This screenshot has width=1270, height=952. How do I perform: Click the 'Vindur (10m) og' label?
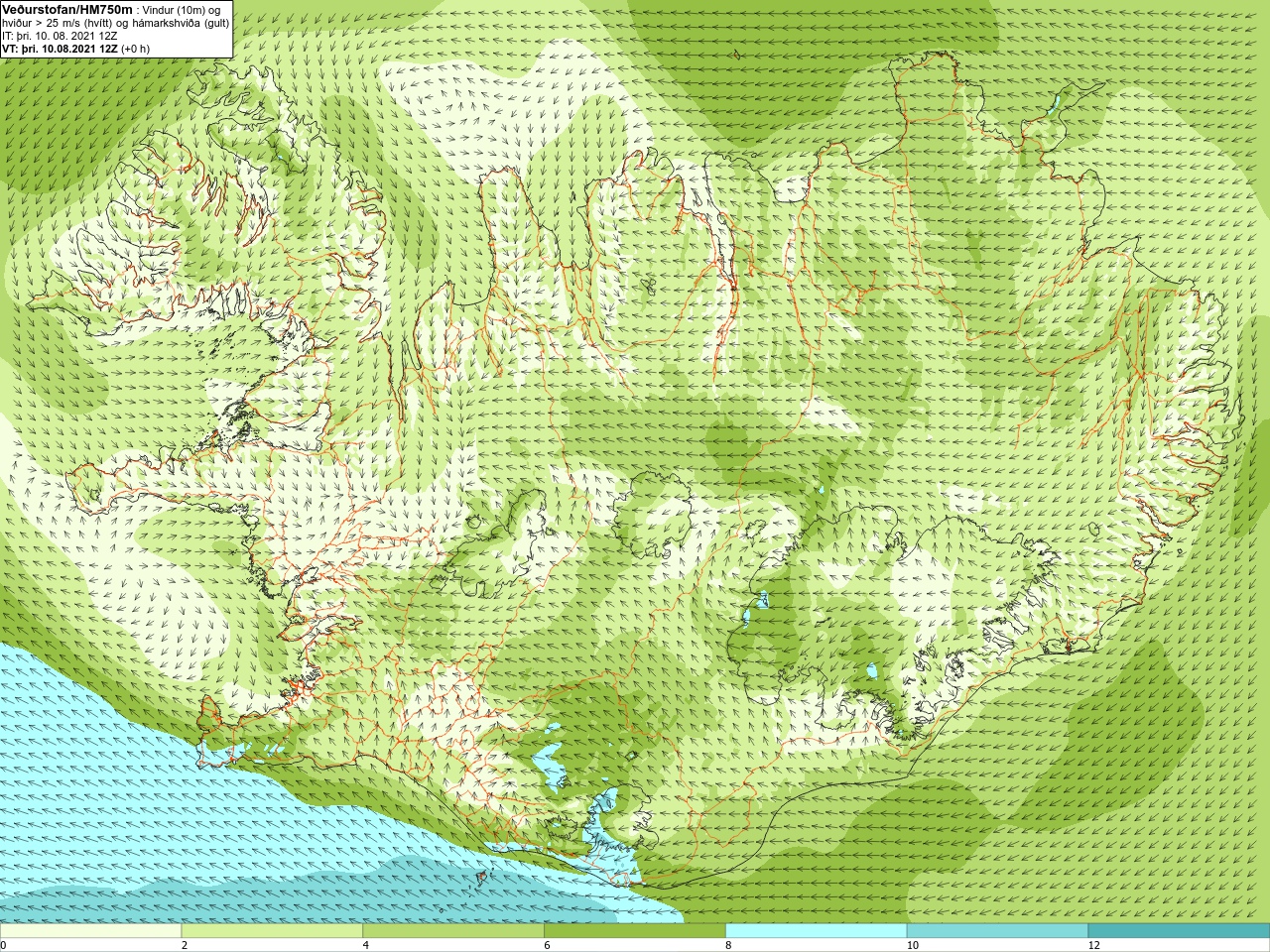click(182, 9)
